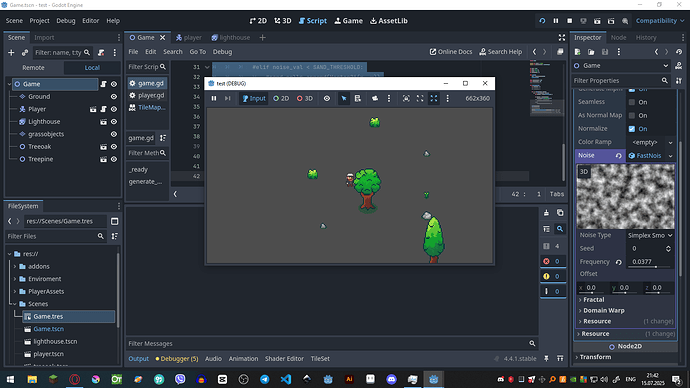
Task: Click Search Help button
Action: pyautogui.click(x=501, y=51)
